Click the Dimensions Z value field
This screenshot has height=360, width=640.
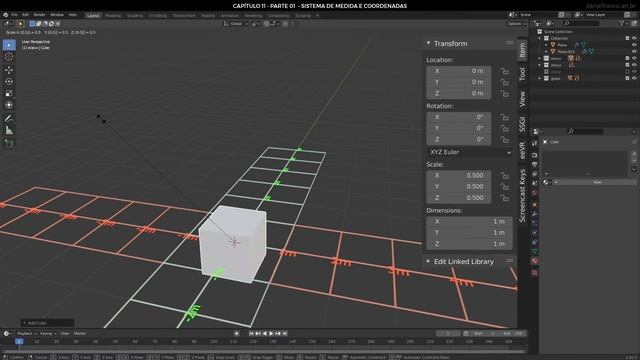coord(469,244)
